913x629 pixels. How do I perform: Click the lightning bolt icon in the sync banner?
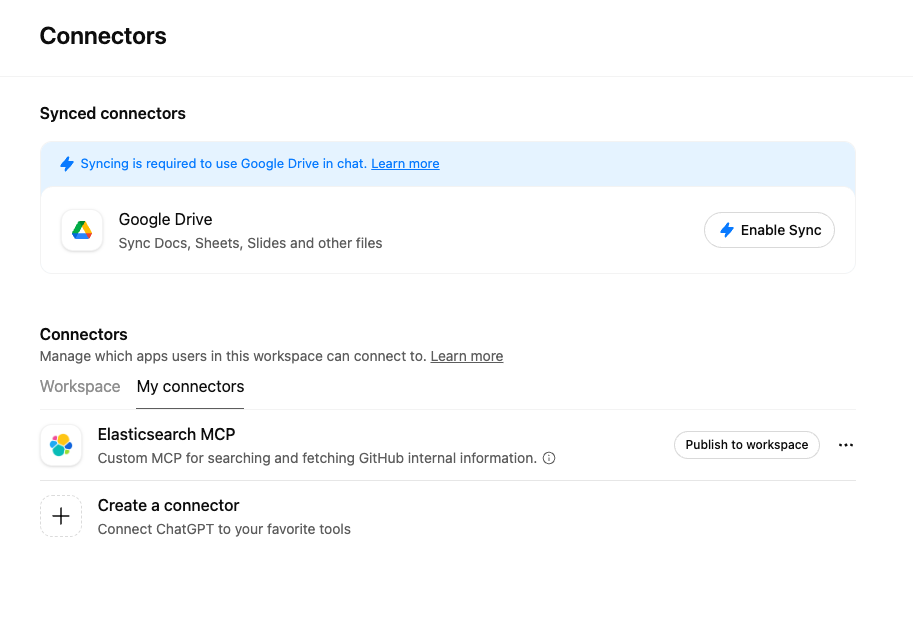click(x=67, y=163)
